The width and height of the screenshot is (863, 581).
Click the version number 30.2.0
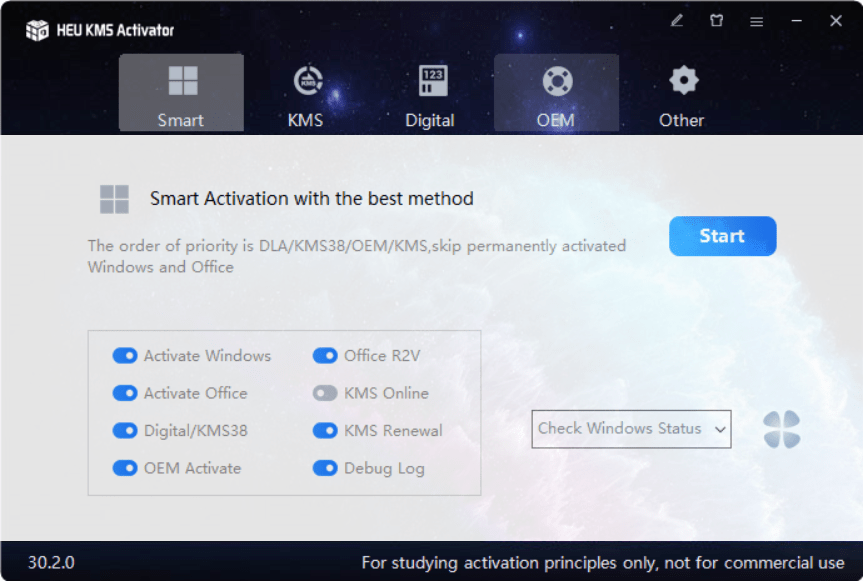(x=51, y=563)
